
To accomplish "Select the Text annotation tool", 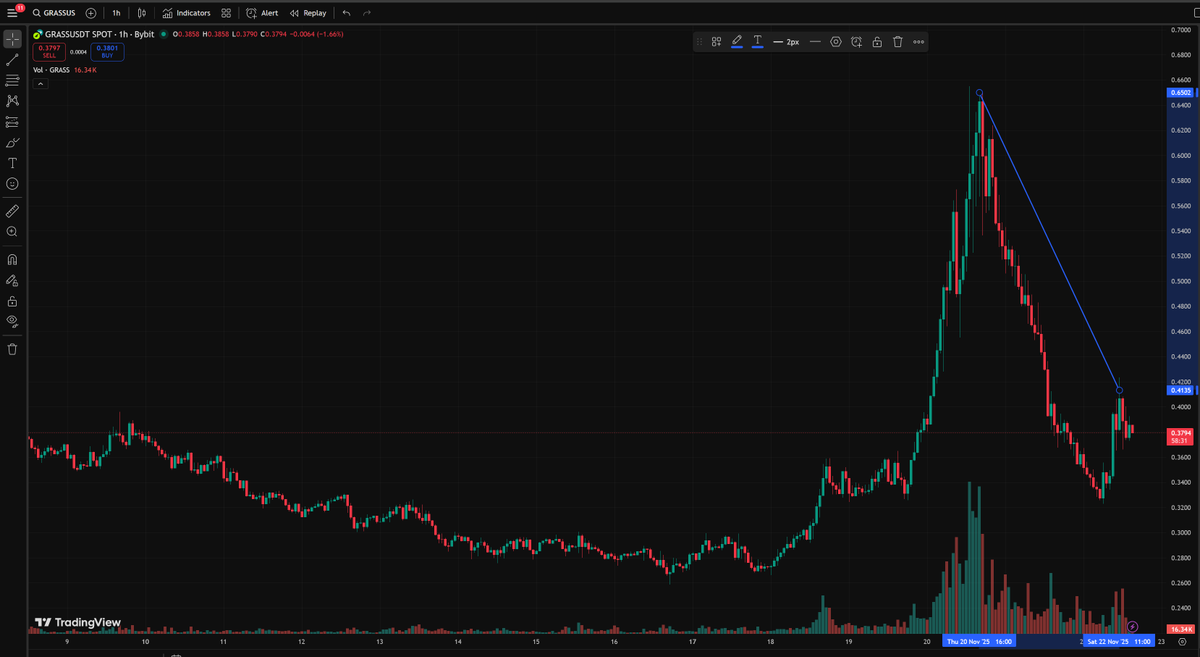I will click(x=12, y=163).
